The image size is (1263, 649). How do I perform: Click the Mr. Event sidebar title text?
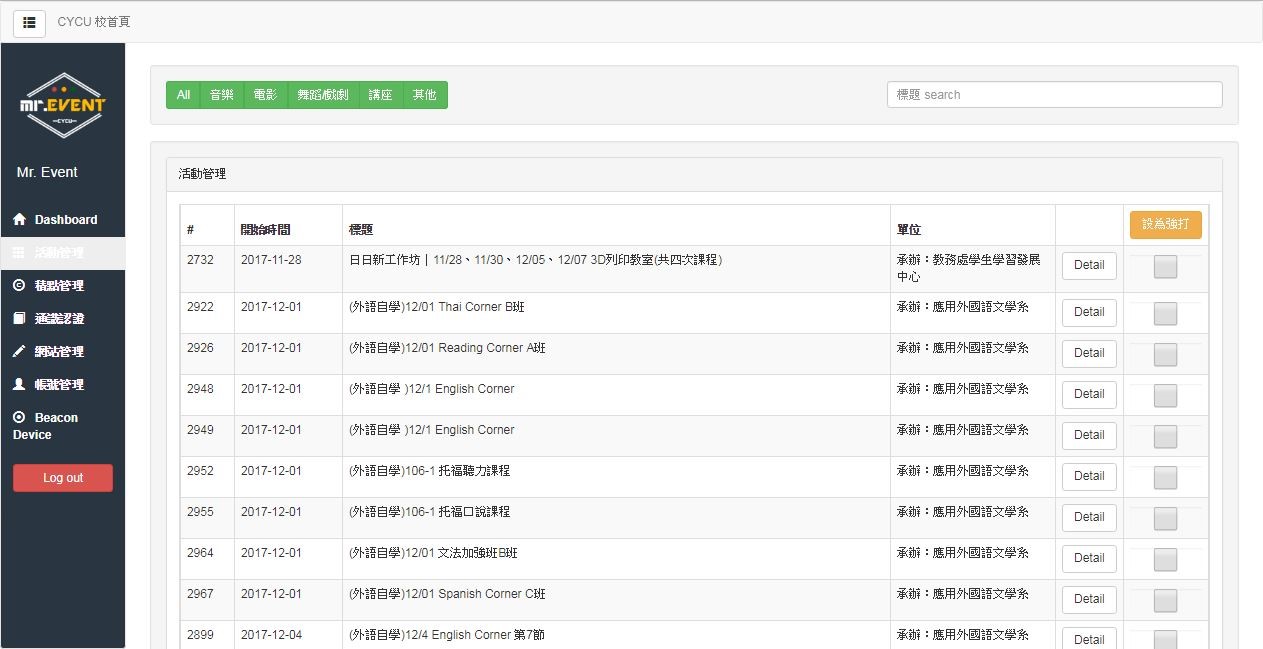[x=47, y=172]
